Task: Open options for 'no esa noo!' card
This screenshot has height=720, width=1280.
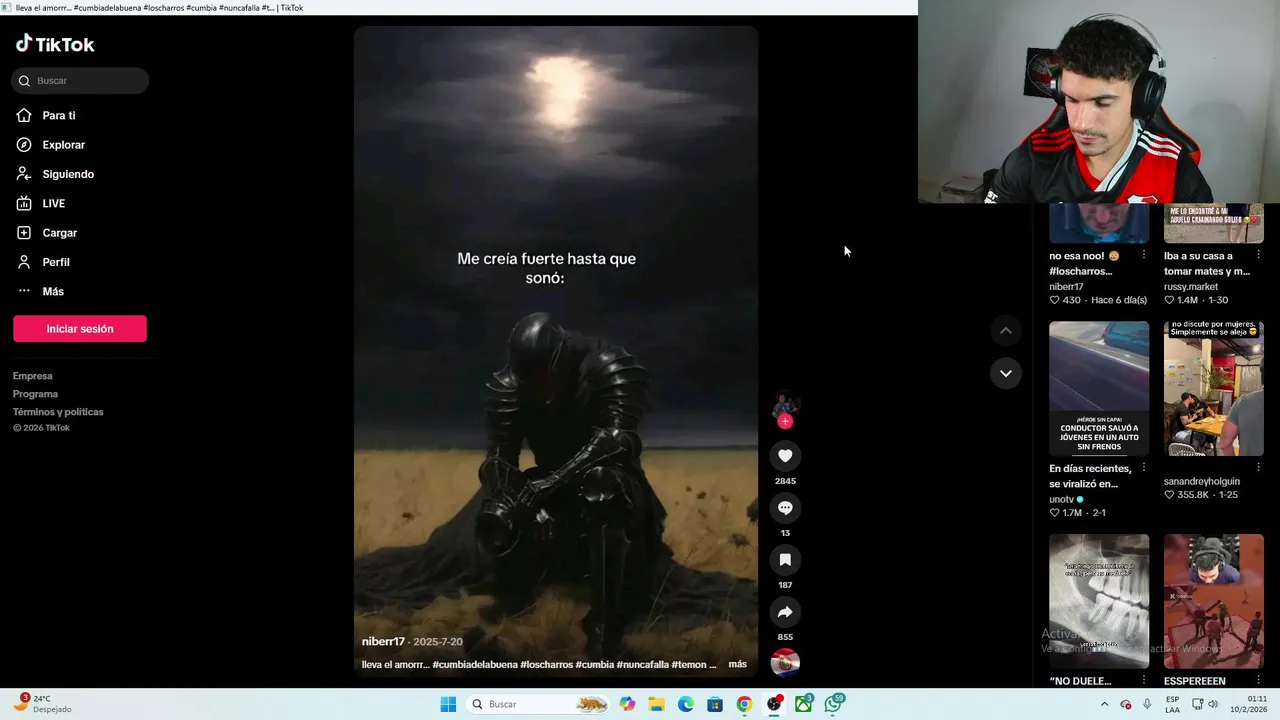Action: click(x=1144, y=256)
